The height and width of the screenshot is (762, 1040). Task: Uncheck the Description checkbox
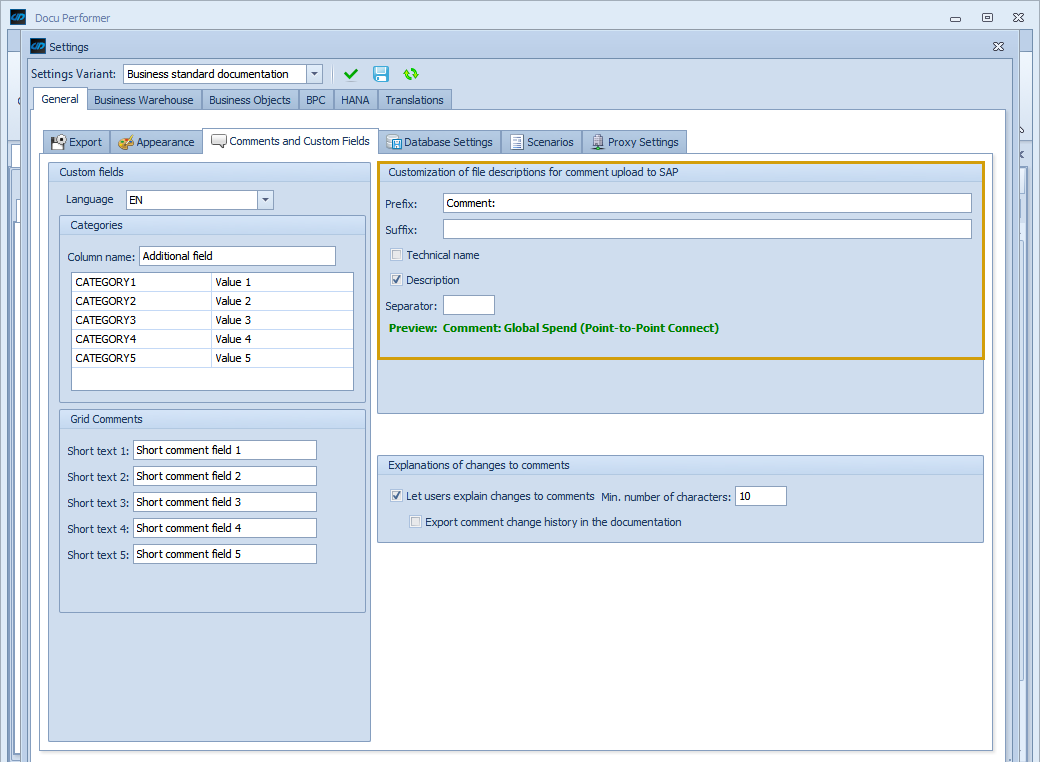tap(397, 280)
